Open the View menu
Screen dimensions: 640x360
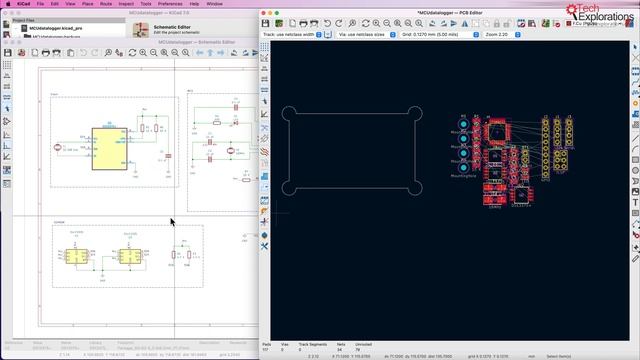pyautogui.click(x=70, y=4)
